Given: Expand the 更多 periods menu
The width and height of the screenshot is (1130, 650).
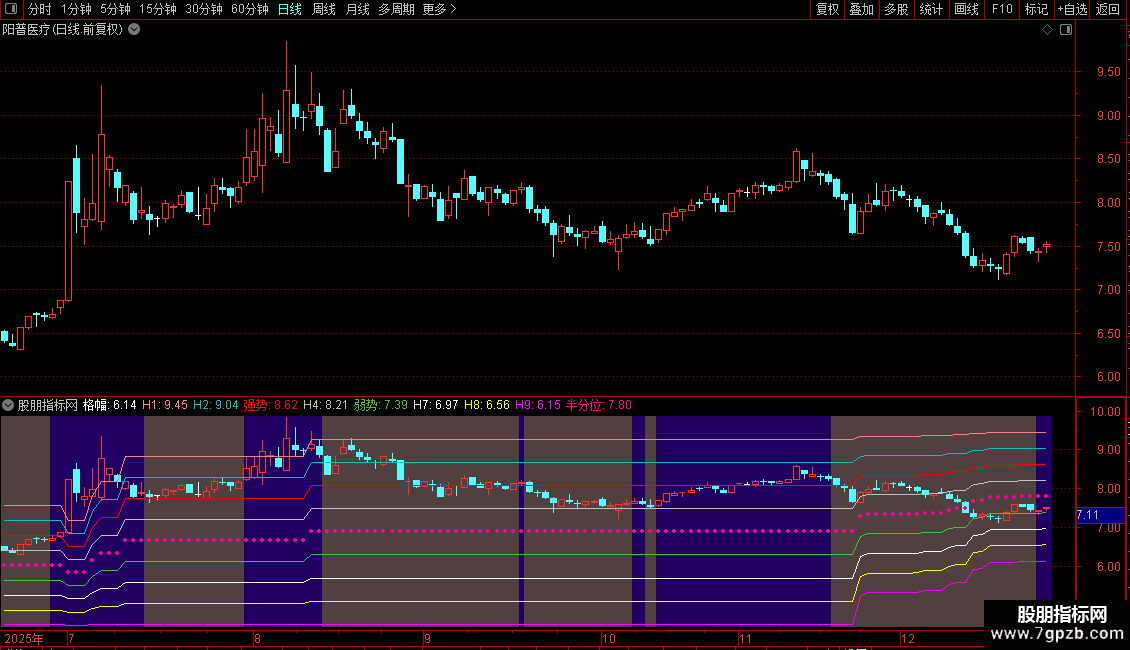Looking at the screenshot, I should pyautogui.click(x=439, y=9).
